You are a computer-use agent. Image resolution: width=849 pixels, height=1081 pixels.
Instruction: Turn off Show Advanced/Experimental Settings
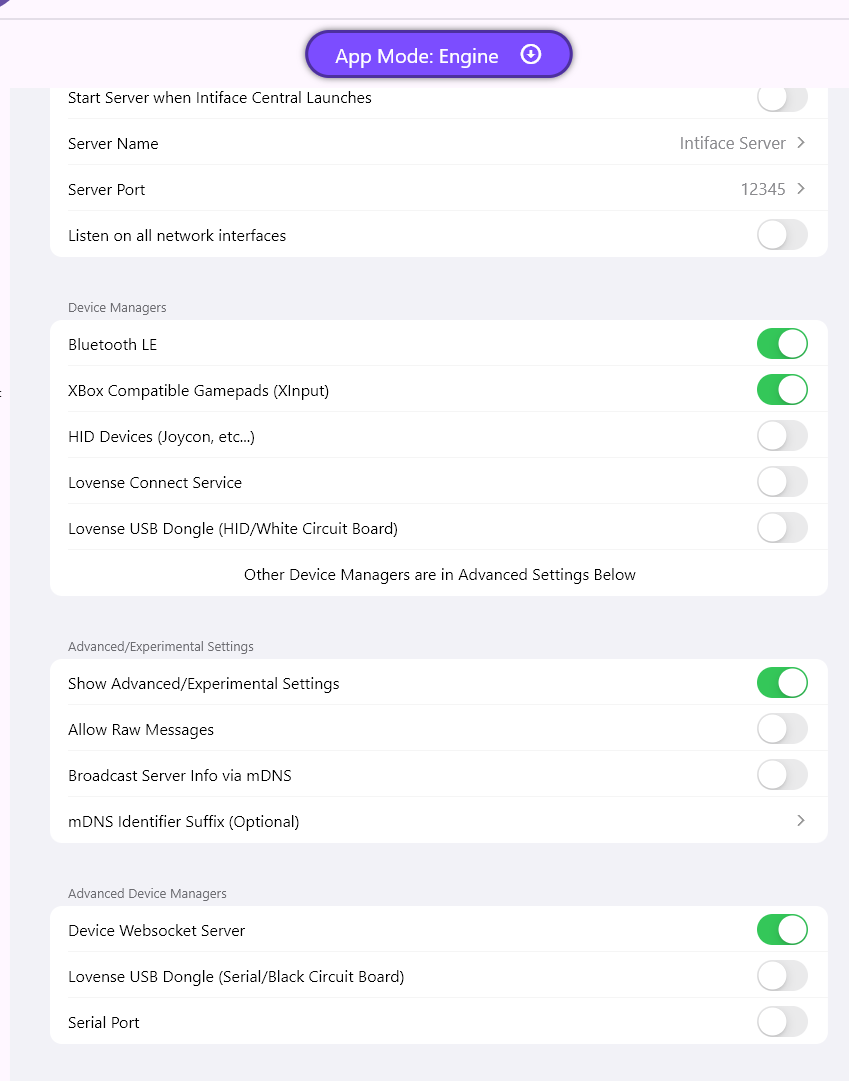782,683
